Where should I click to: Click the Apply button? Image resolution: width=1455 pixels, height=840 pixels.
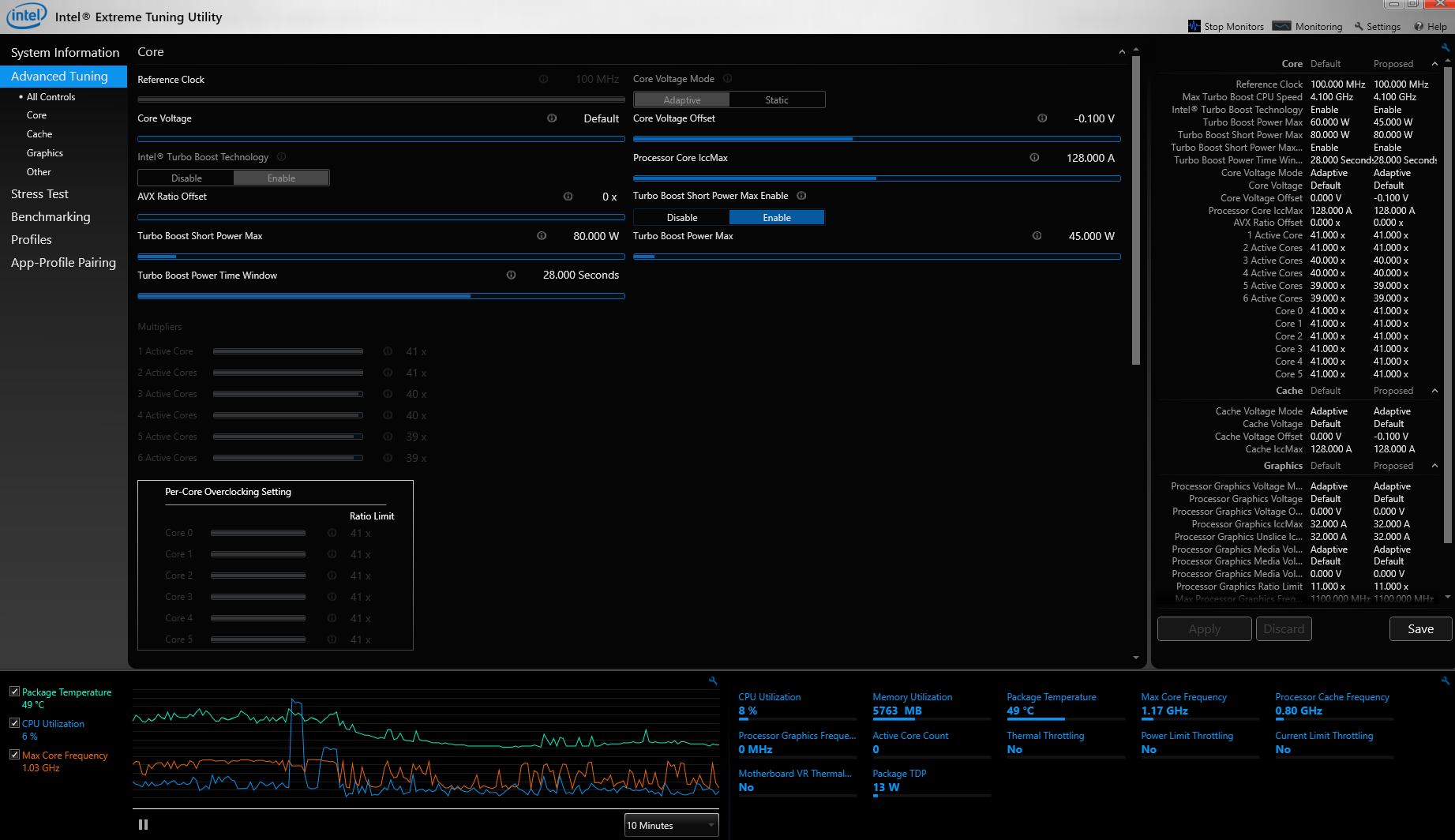(x=1205, y=629)
